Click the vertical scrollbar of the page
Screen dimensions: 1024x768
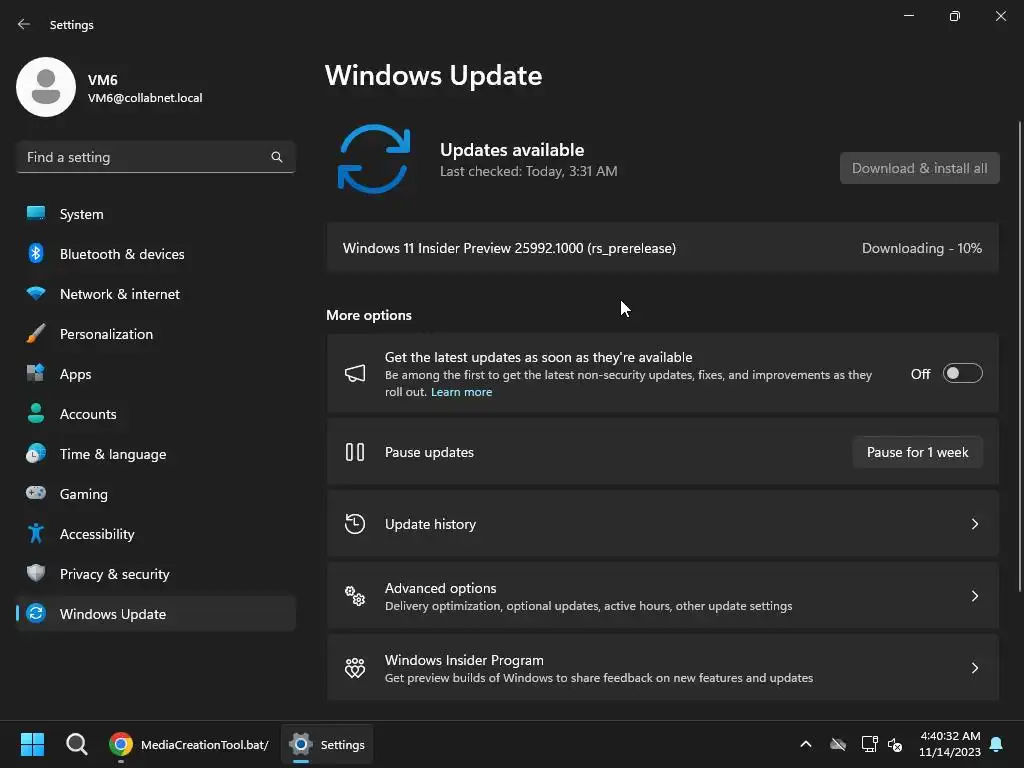point(1019,356)
